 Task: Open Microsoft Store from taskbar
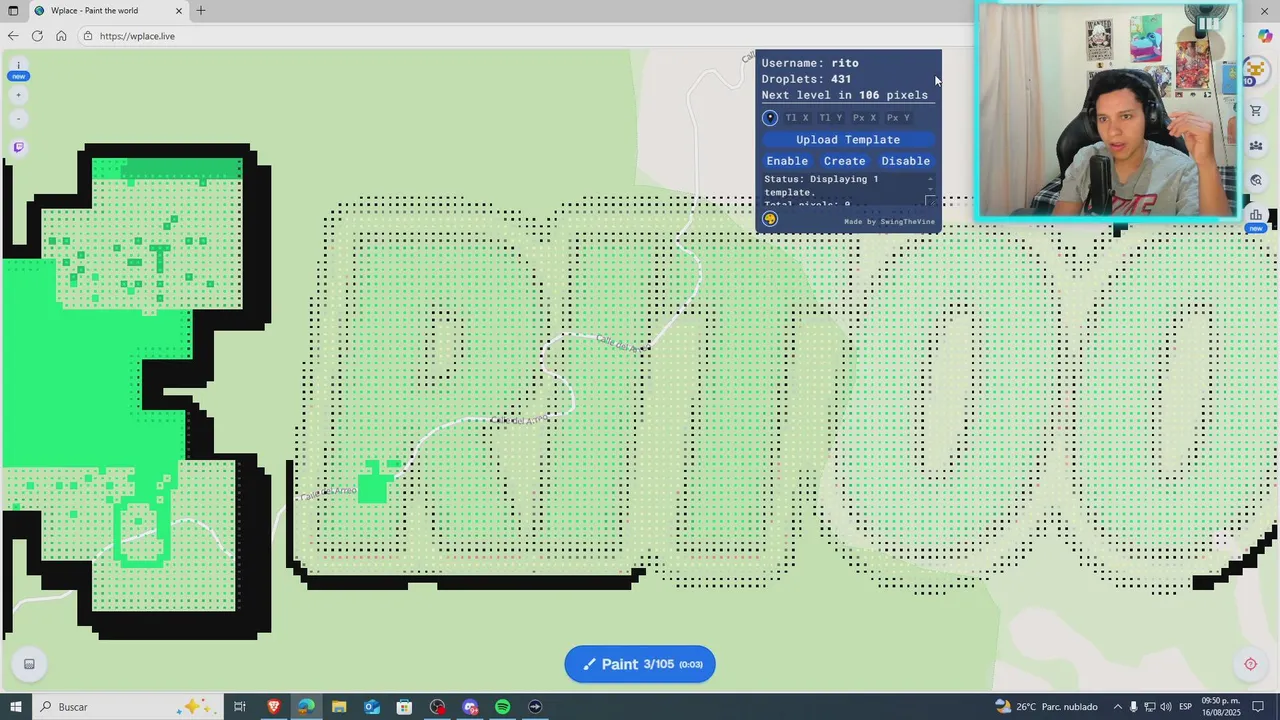click(x=404, y=707)
